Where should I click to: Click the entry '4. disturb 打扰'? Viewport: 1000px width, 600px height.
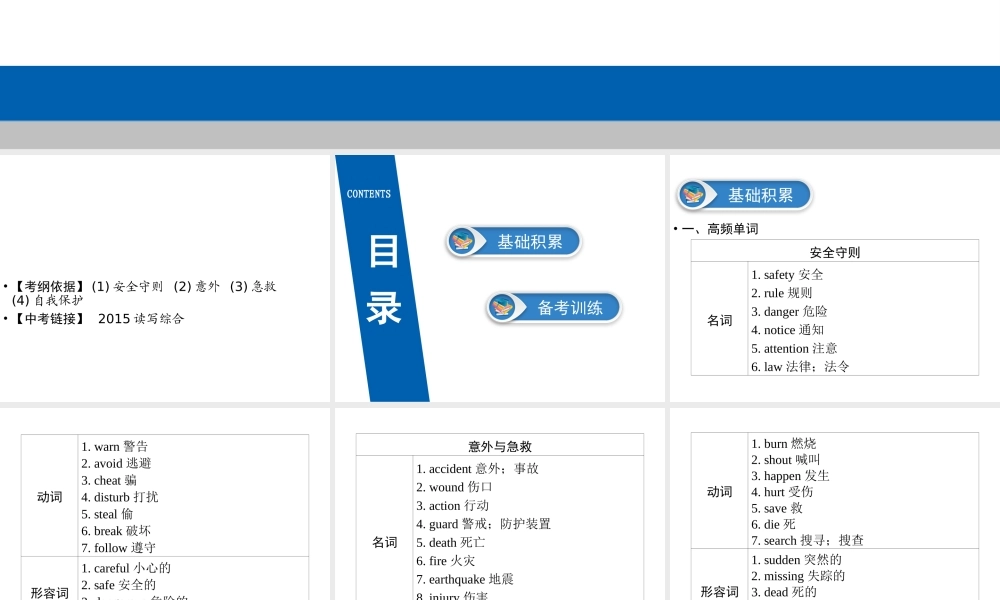click(119, 497)
